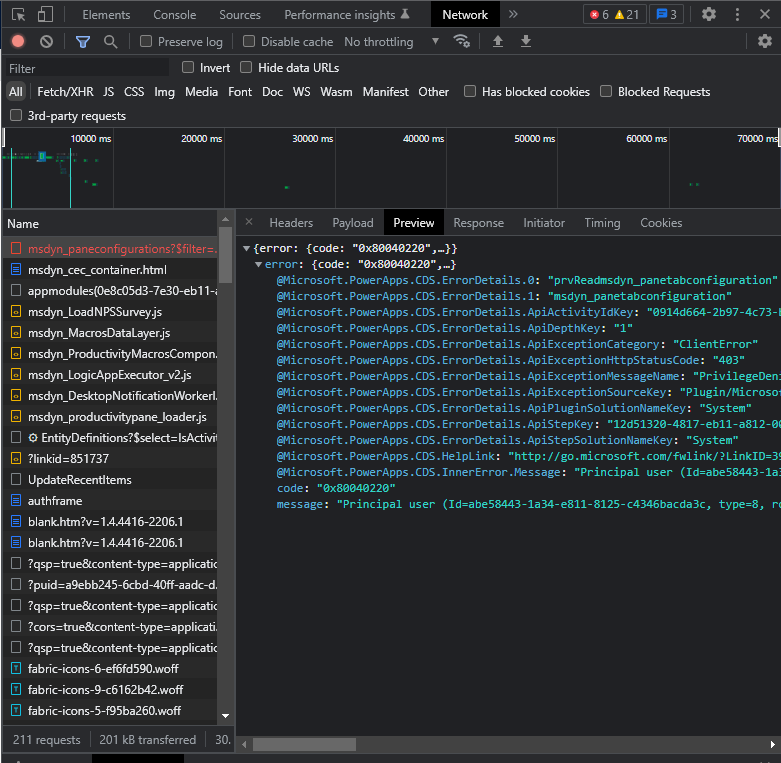Stop recording network log
This screenshot has height=763, width=781.
point(18,41)
